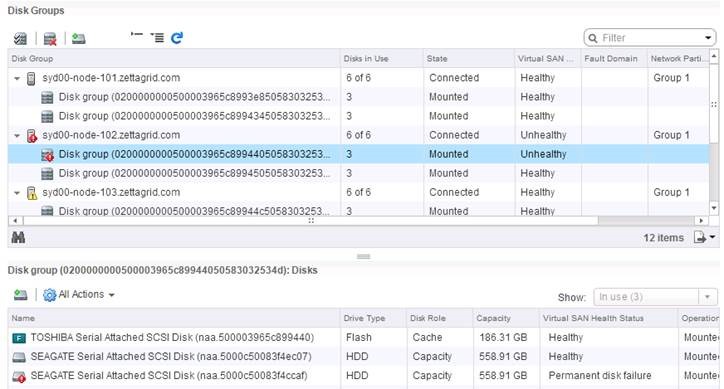Screen dimensions: 724x389
Task: Click the healthy SEAGATE HDD disk icon
Action: (x=19, y=357)
